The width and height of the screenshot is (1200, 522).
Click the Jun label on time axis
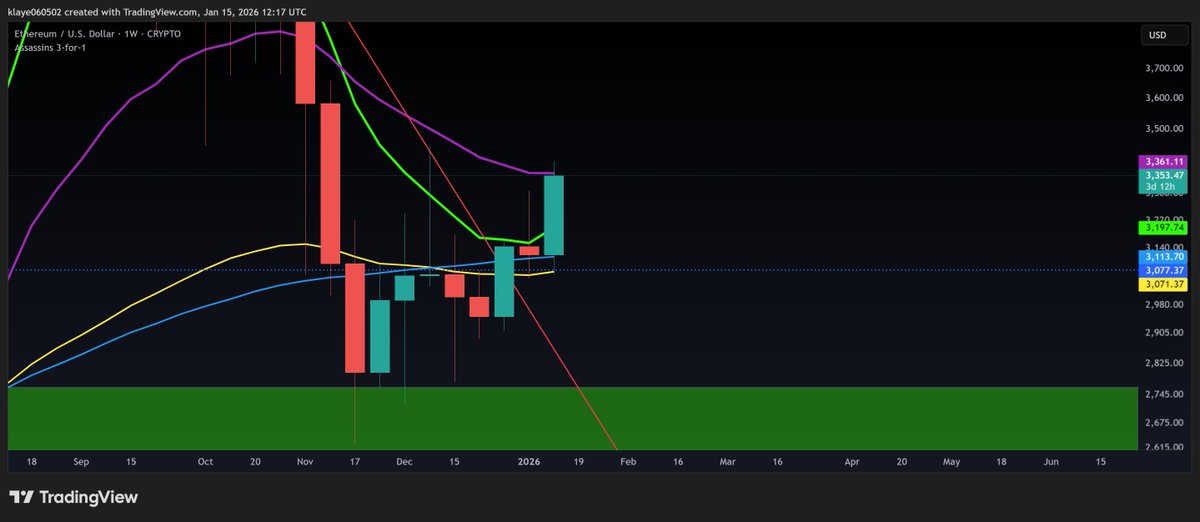tap(1051, 462)
